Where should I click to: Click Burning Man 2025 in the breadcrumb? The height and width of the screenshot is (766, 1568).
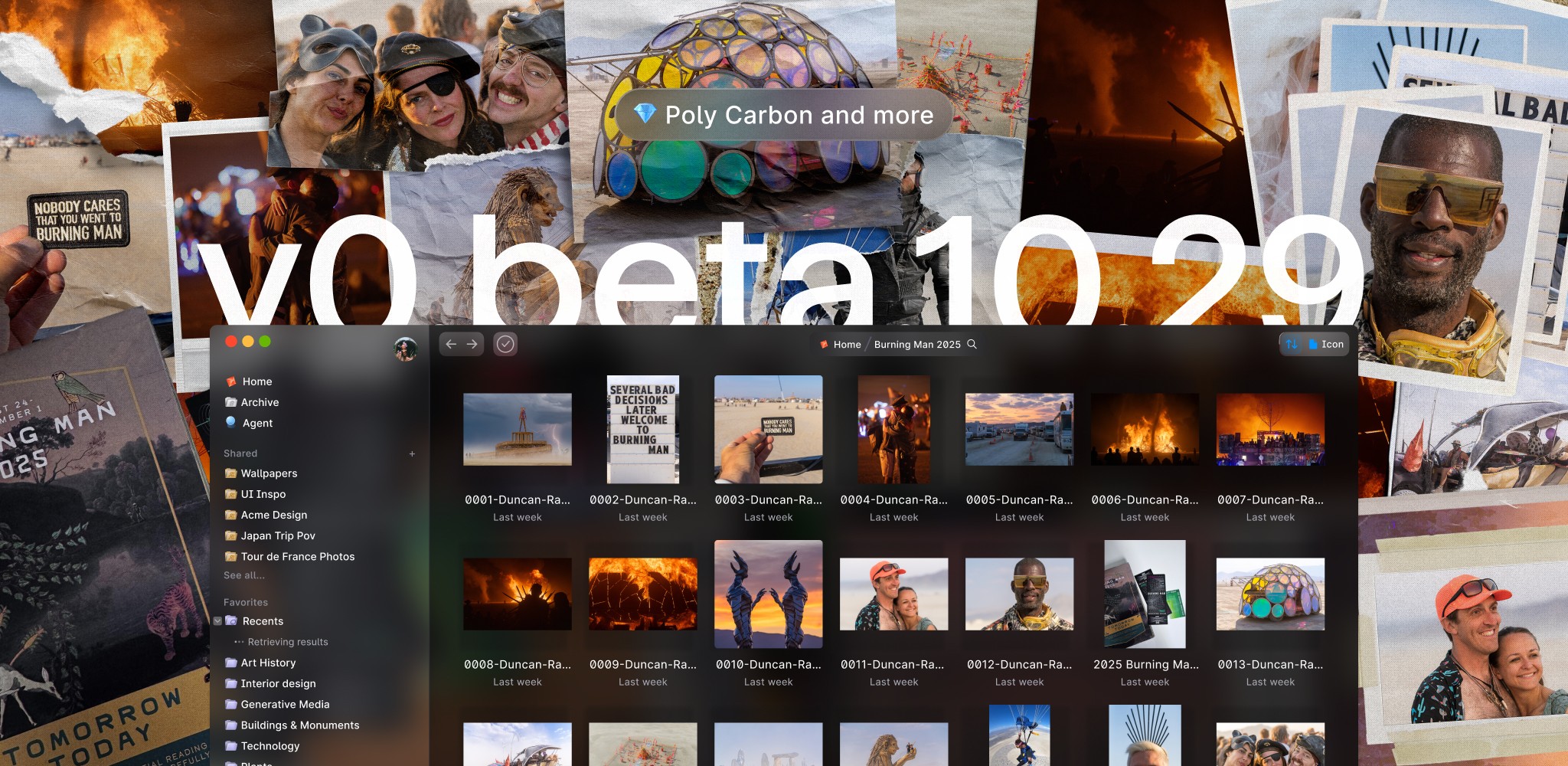(x=917, y=344)
